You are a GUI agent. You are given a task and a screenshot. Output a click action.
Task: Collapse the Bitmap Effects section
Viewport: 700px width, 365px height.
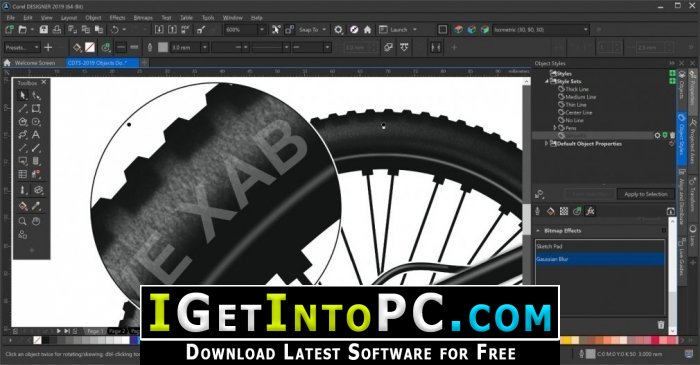[538, 231]
